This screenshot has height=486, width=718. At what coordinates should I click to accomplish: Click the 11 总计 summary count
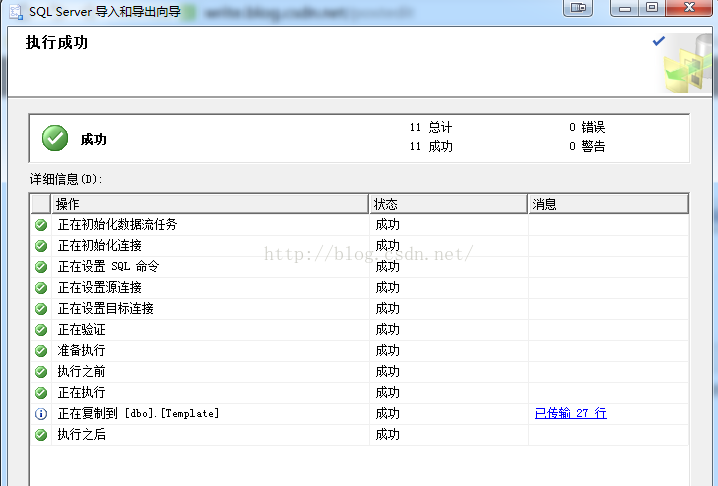click(x=431, y=127)
